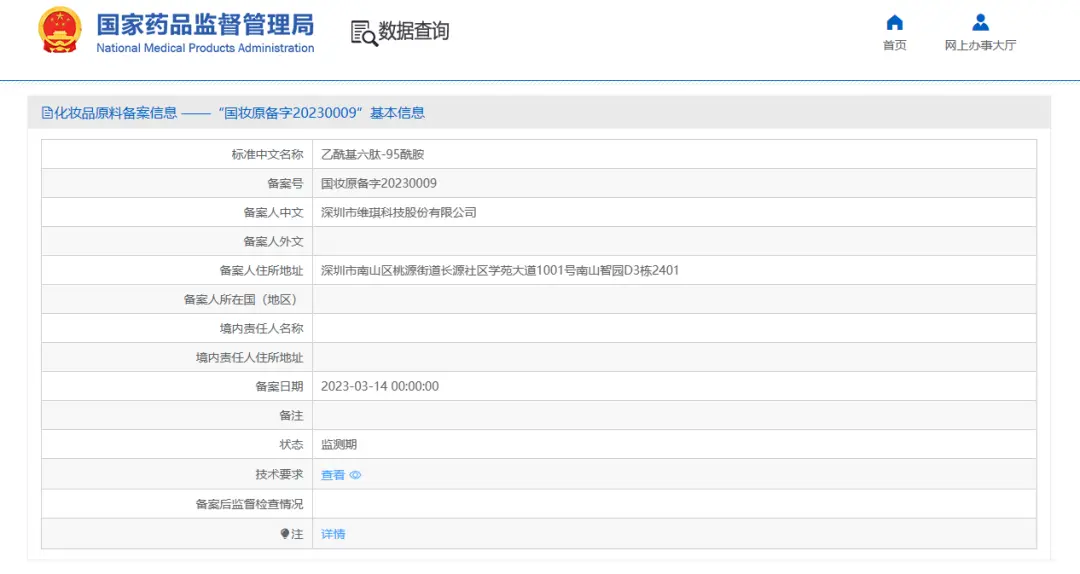Click the National Medical Products Administration text
This screenshot has width=1080, height=574.
click(205, 48)
